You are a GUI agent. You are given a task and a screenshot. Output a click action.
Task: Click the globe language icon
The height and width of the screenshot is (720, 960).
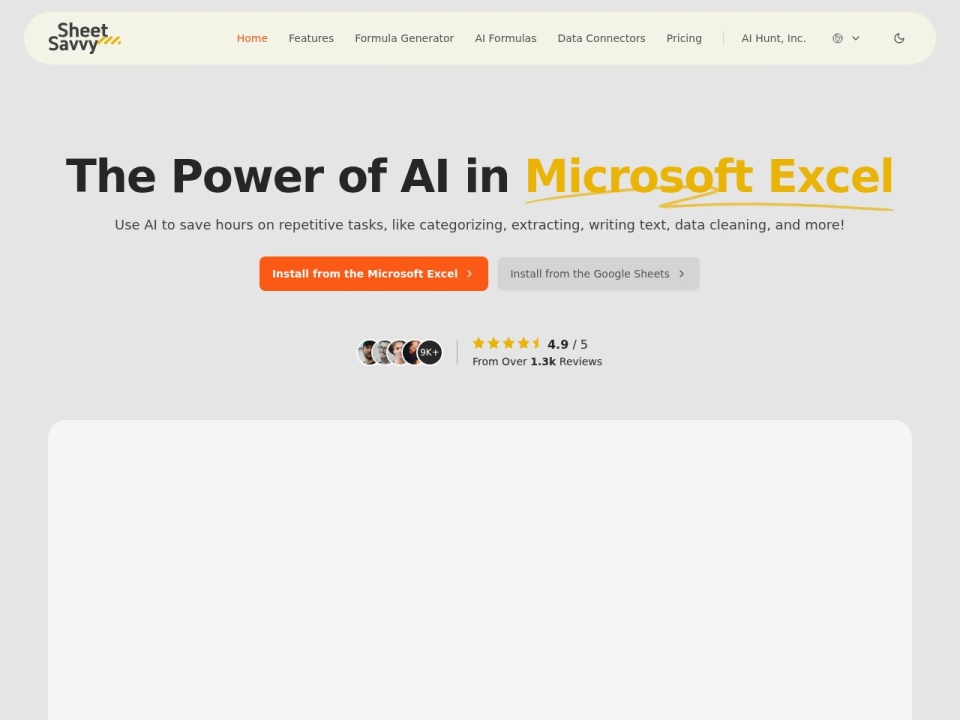click(838, 38)
